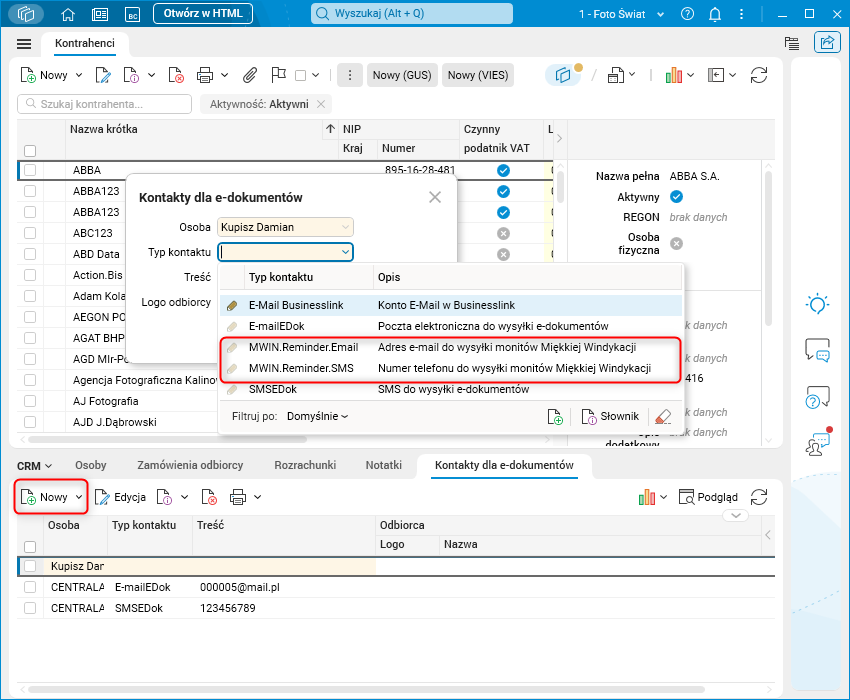The height and width of the screenshot is (700, 850).
Task: Switch to the Osoby tab
Action: pos(91,465)
